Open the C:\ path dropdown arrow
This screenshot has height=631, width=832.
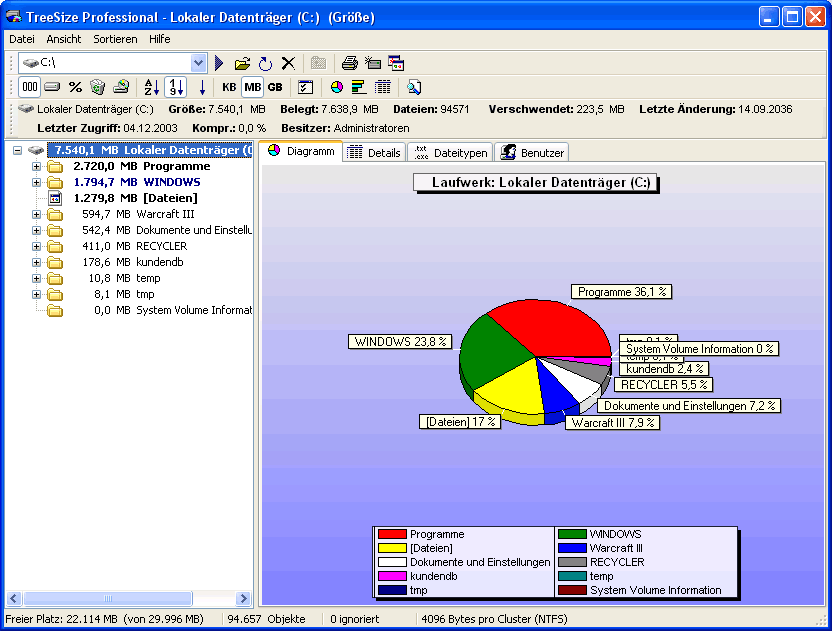coord(198,63)
